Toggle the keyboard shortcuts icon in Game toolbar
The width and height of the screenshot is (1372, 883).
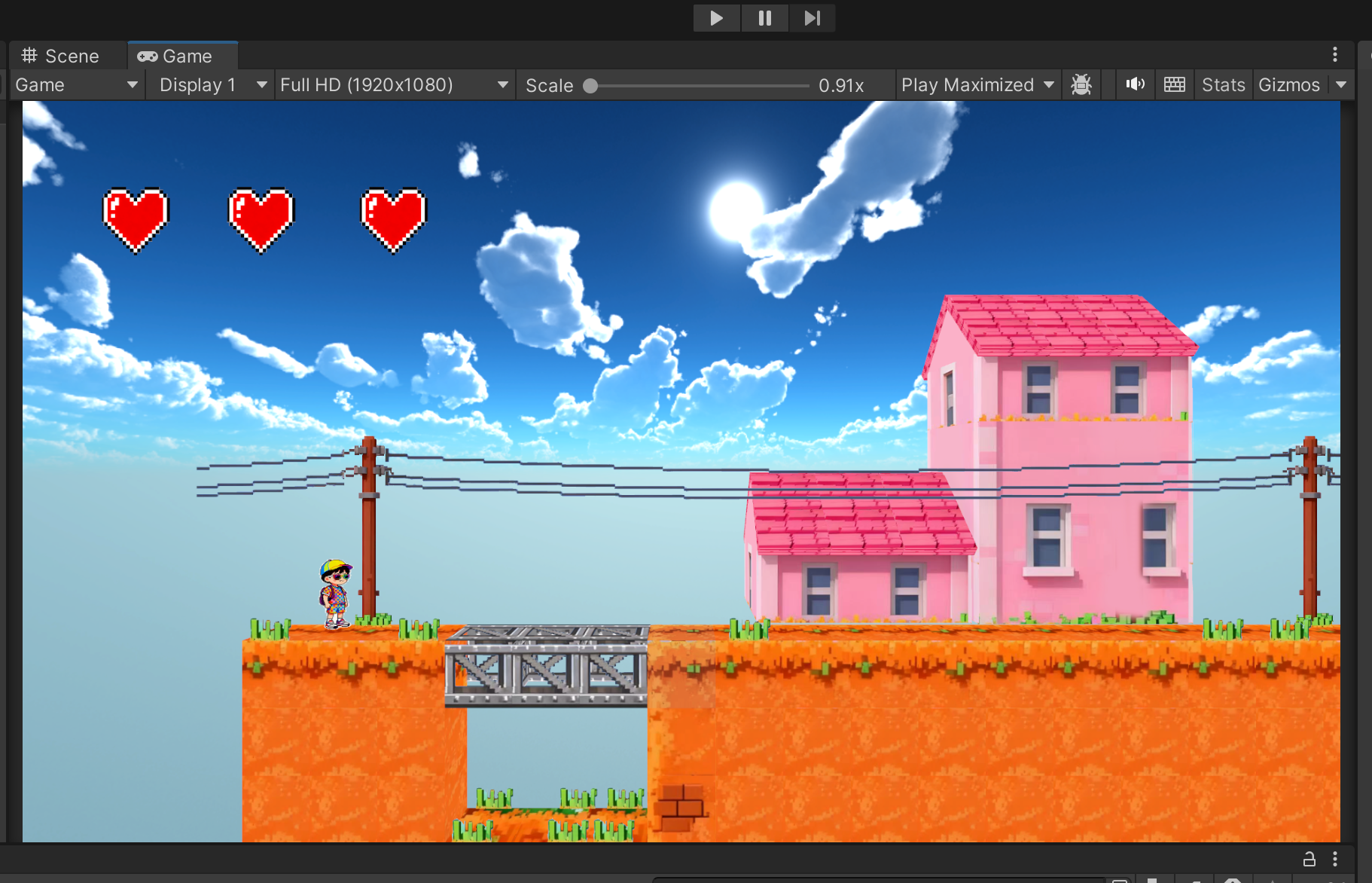(x=1174, y=84)
